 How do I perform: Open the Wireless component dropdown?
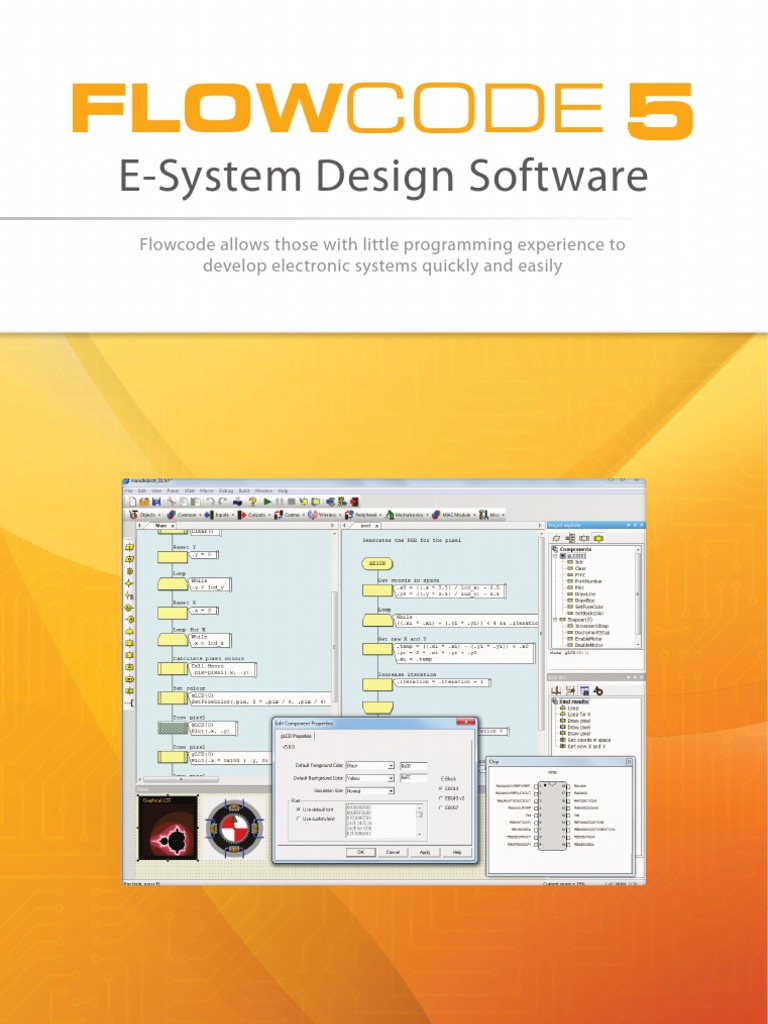click(325, 515)
